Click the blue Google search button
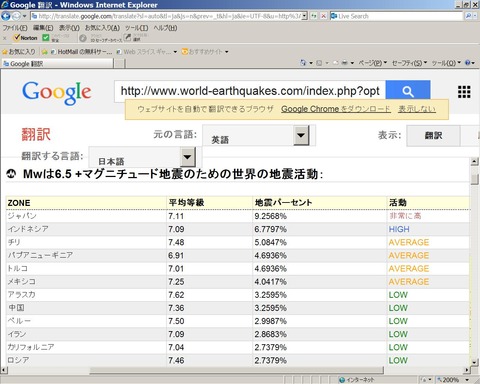The width and height of the screenshot is (480, 384). click(x=408, y=91)
